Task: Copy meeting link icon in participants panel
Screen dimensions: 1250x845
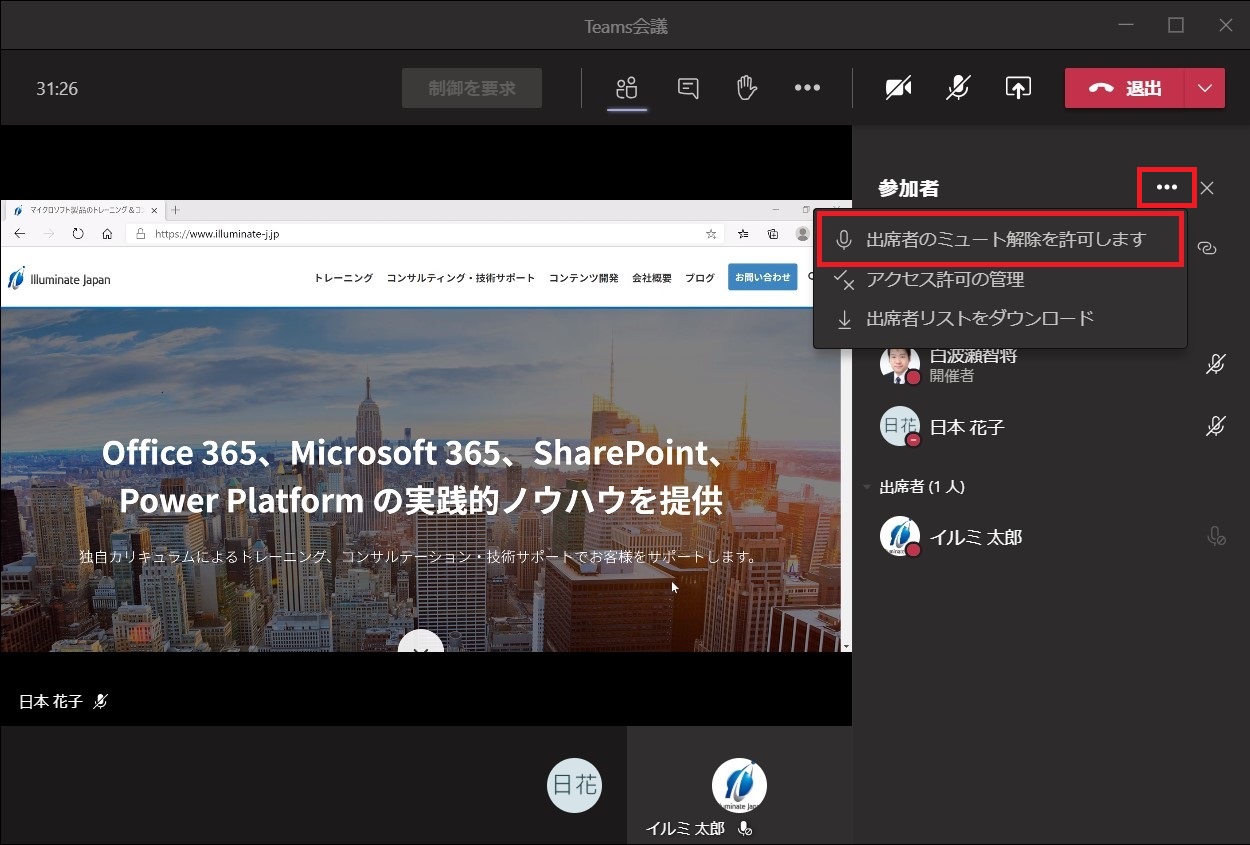Action: point(1207,248)
